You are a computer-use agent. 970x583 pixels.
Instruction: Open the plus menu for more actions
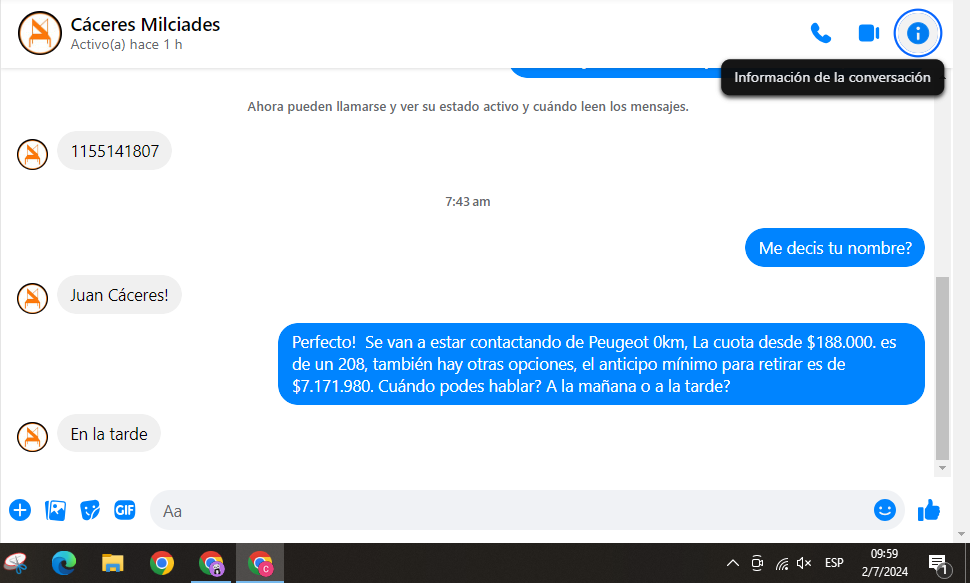20,511
